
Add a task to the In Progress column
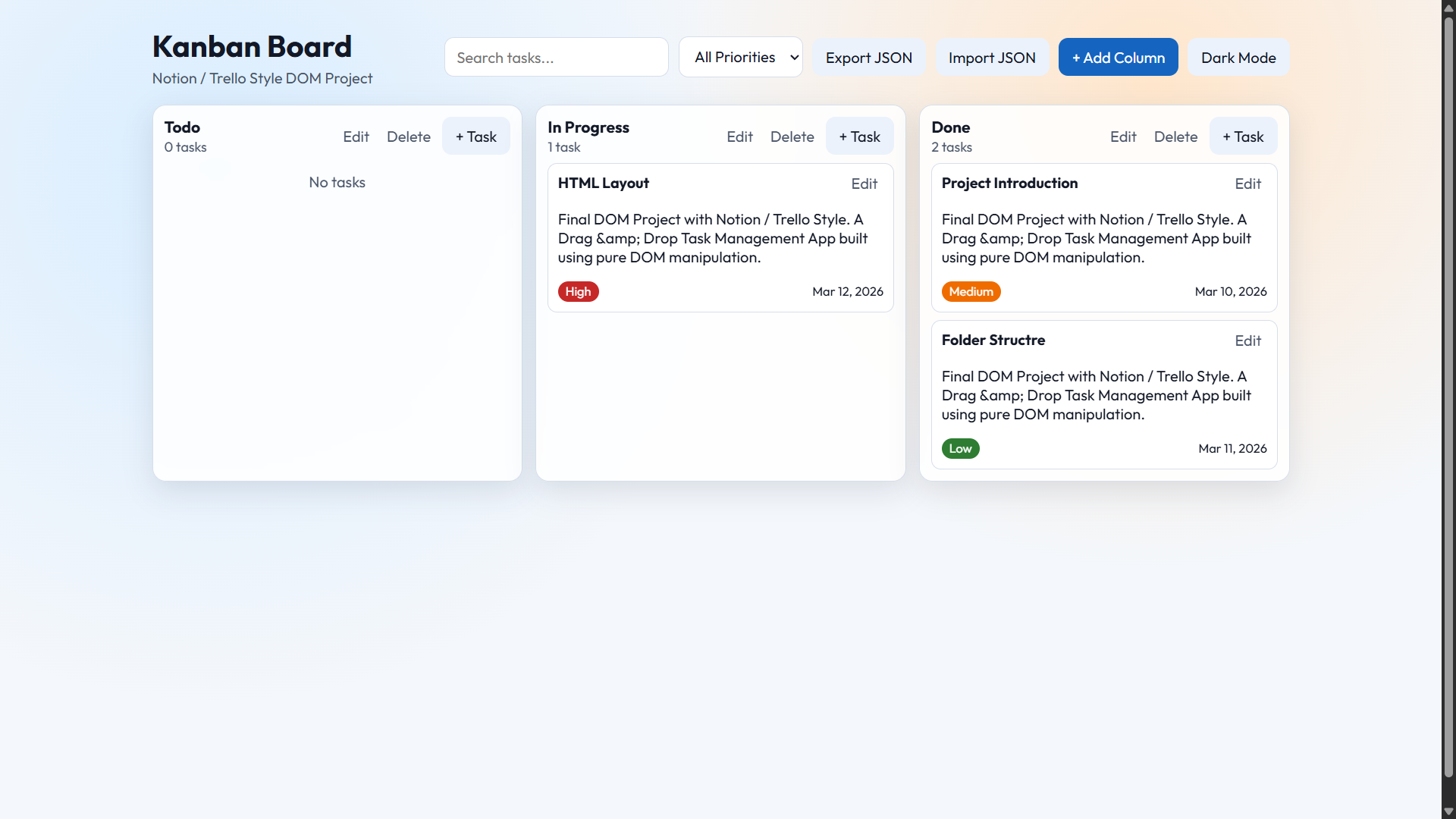pos(860,136)
